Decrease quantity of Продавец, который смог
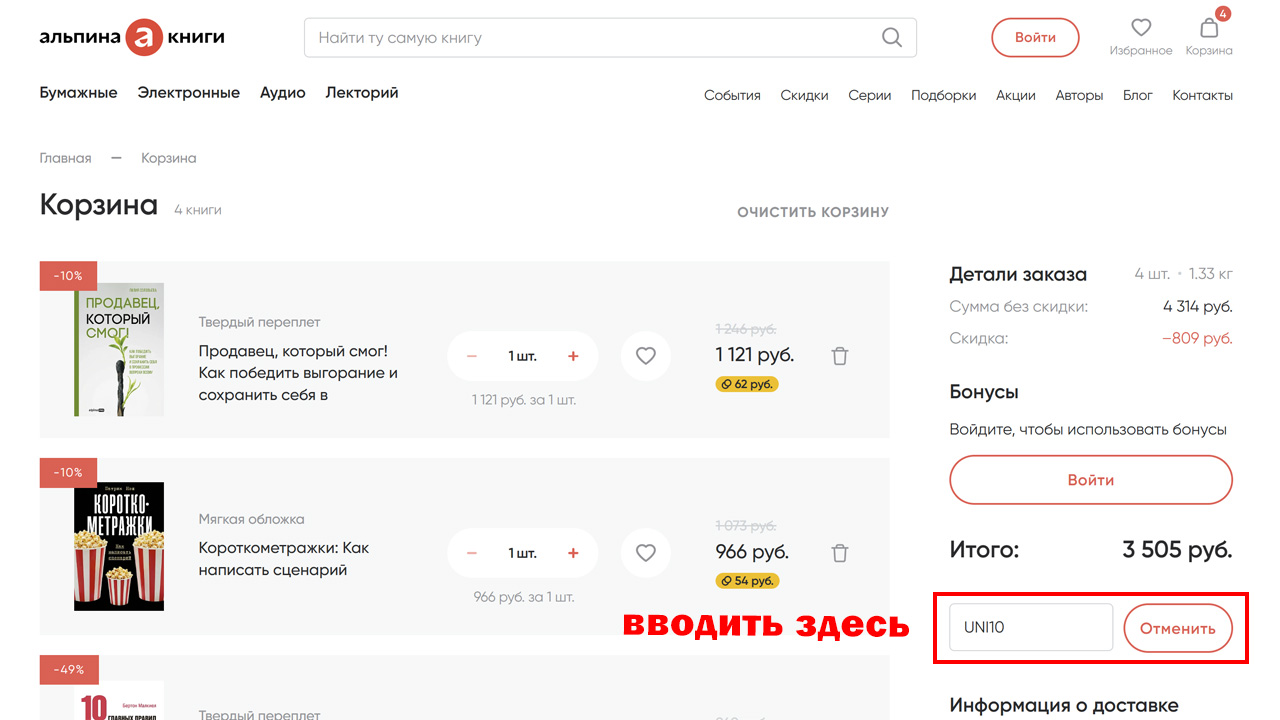 472,356
